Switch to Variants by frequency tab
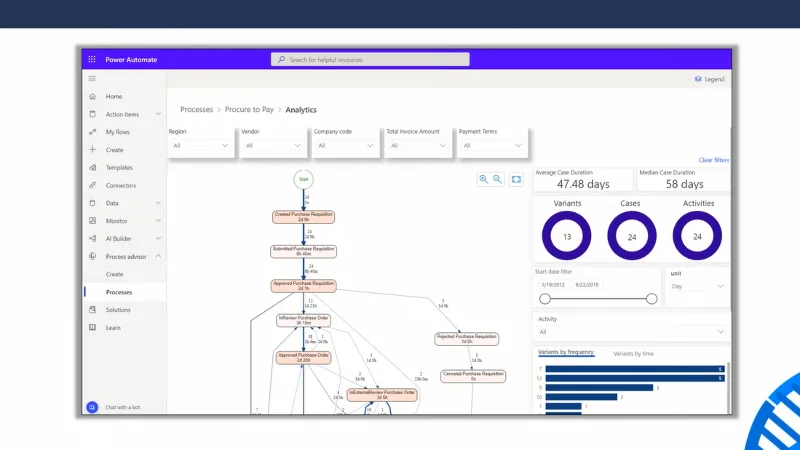 [566, 353]
